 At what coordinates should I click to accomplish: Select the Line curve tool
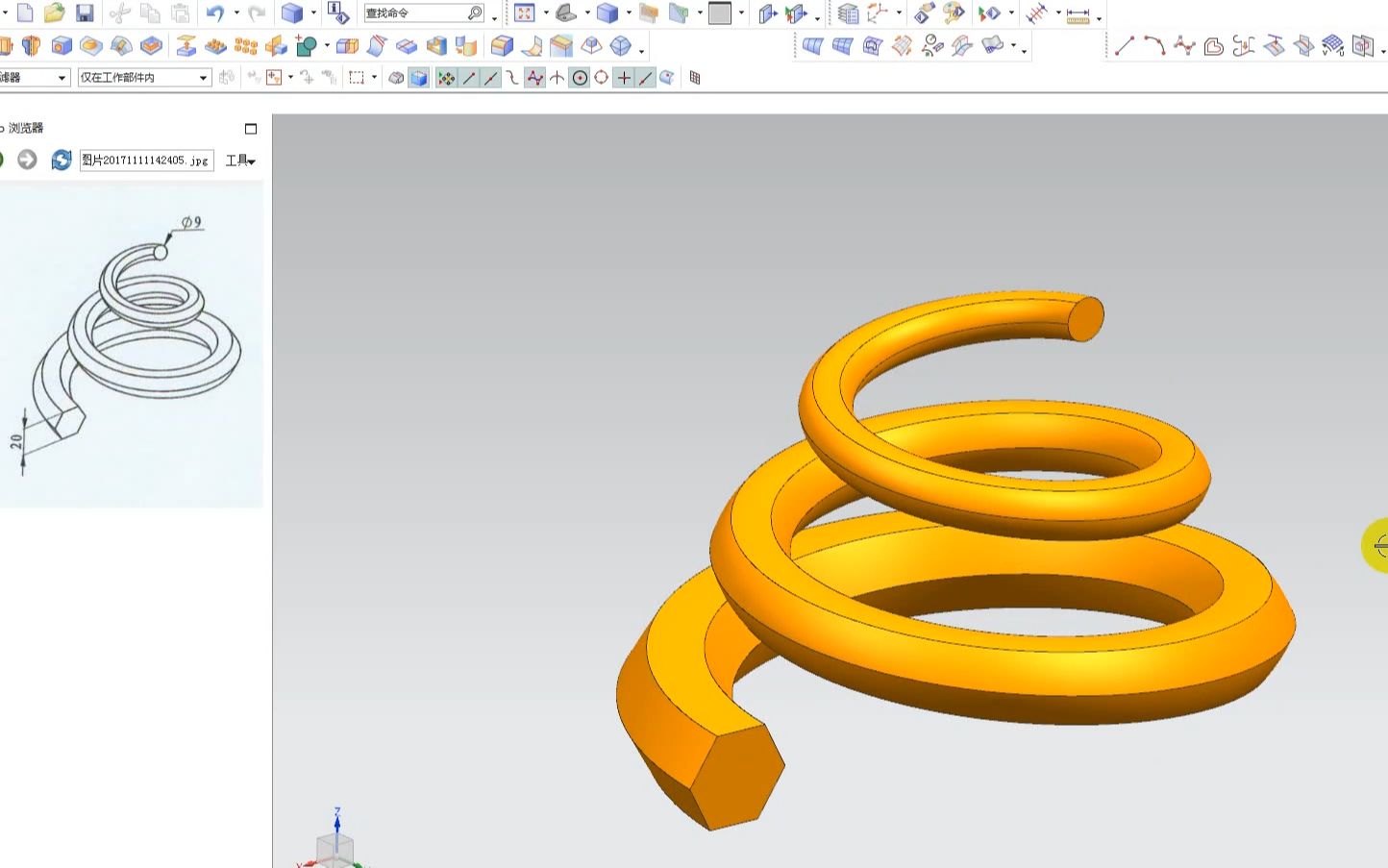tap(1125, 46)
